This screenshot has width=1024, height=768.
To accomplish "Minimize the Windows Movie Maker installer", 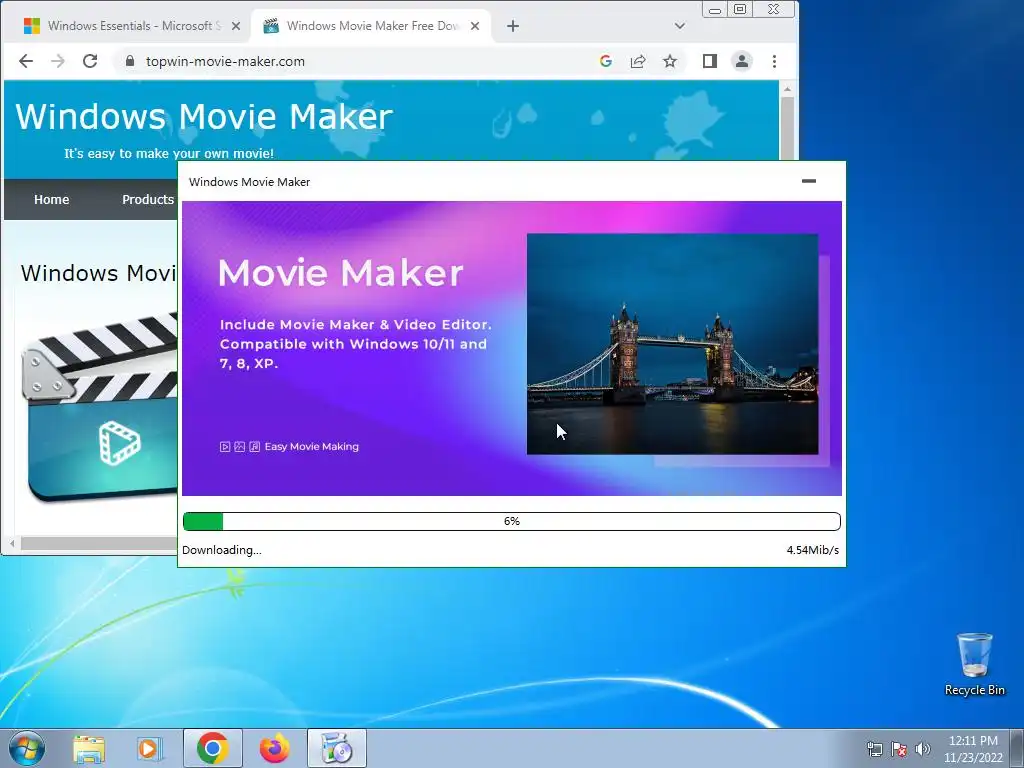I will point(809,181).
